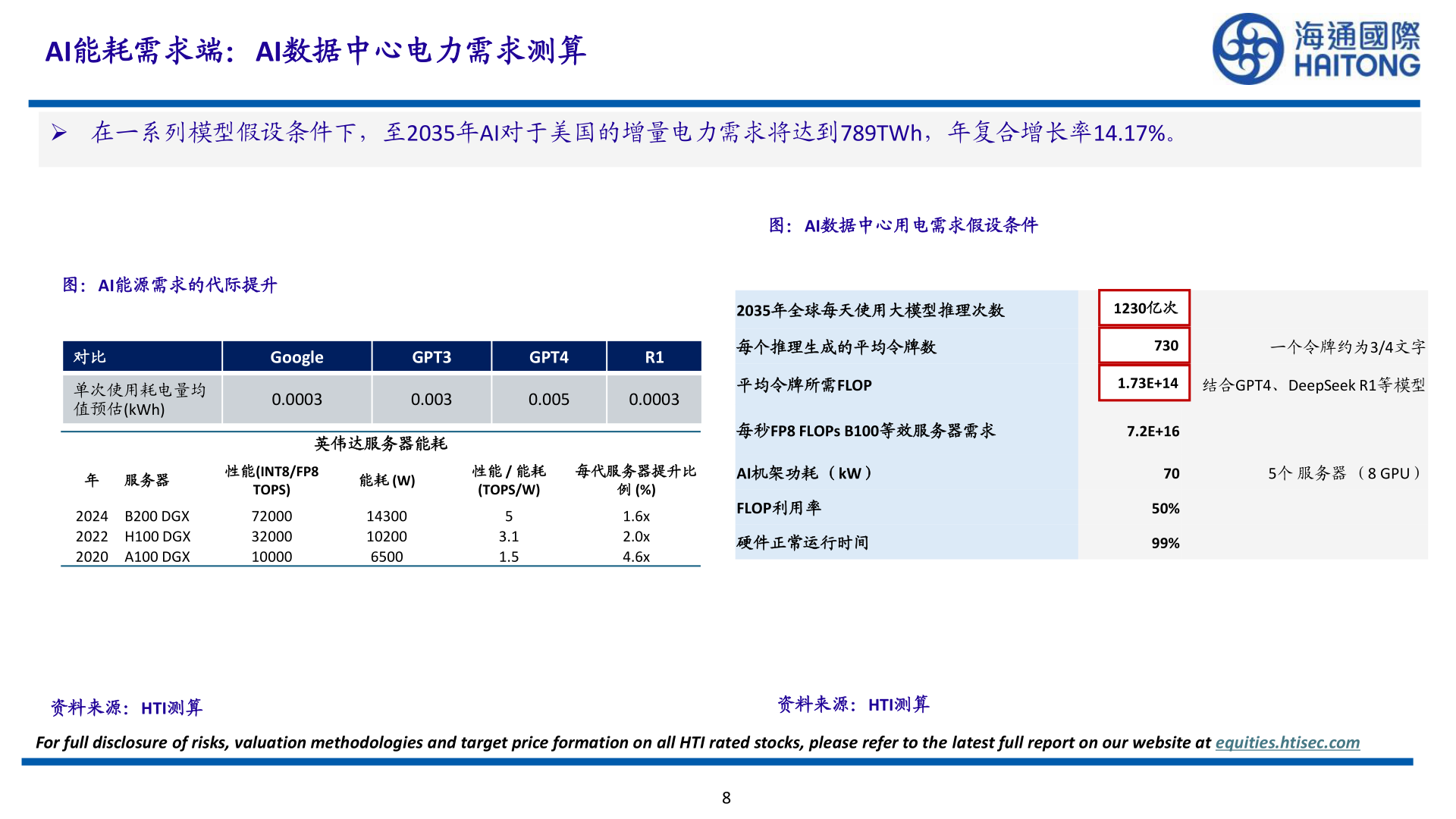Select the GPT4 column header
This screenshot has height=819, width=1456.
[x=548, y=356]
